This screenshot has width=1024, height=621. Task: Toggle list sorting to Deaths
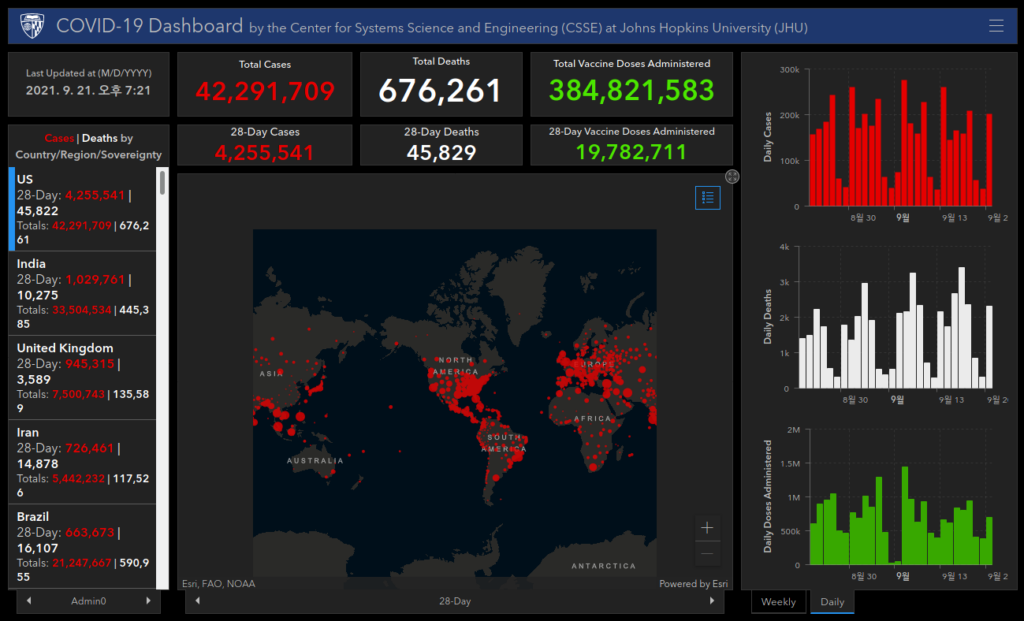[100, 138]
